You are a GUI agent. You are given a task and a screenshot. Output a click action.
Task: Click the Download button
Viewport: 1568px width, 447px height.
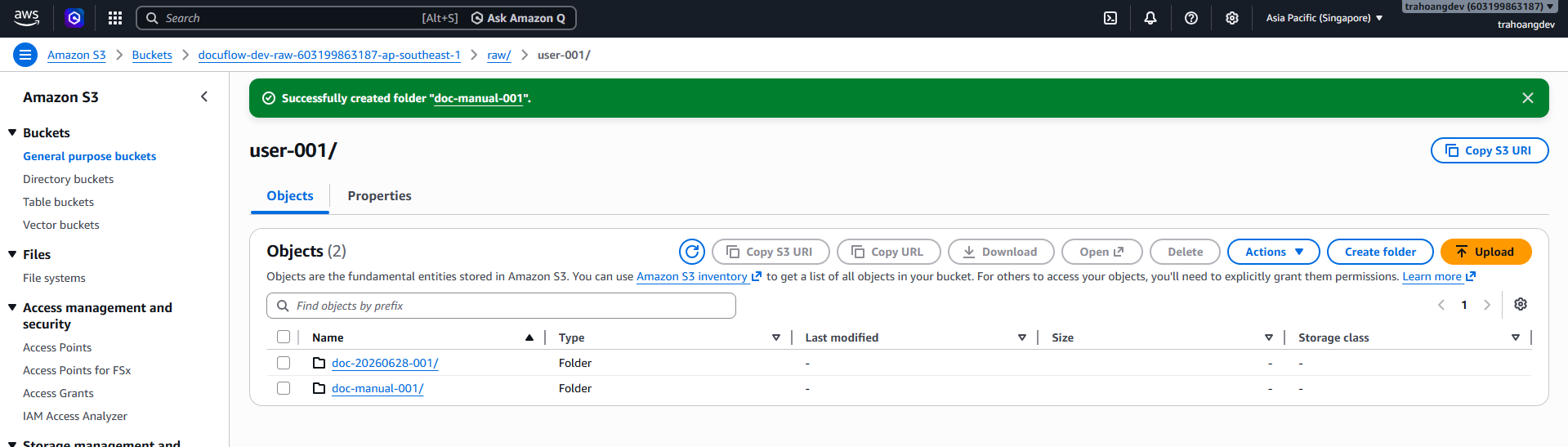click(1001, 252)
